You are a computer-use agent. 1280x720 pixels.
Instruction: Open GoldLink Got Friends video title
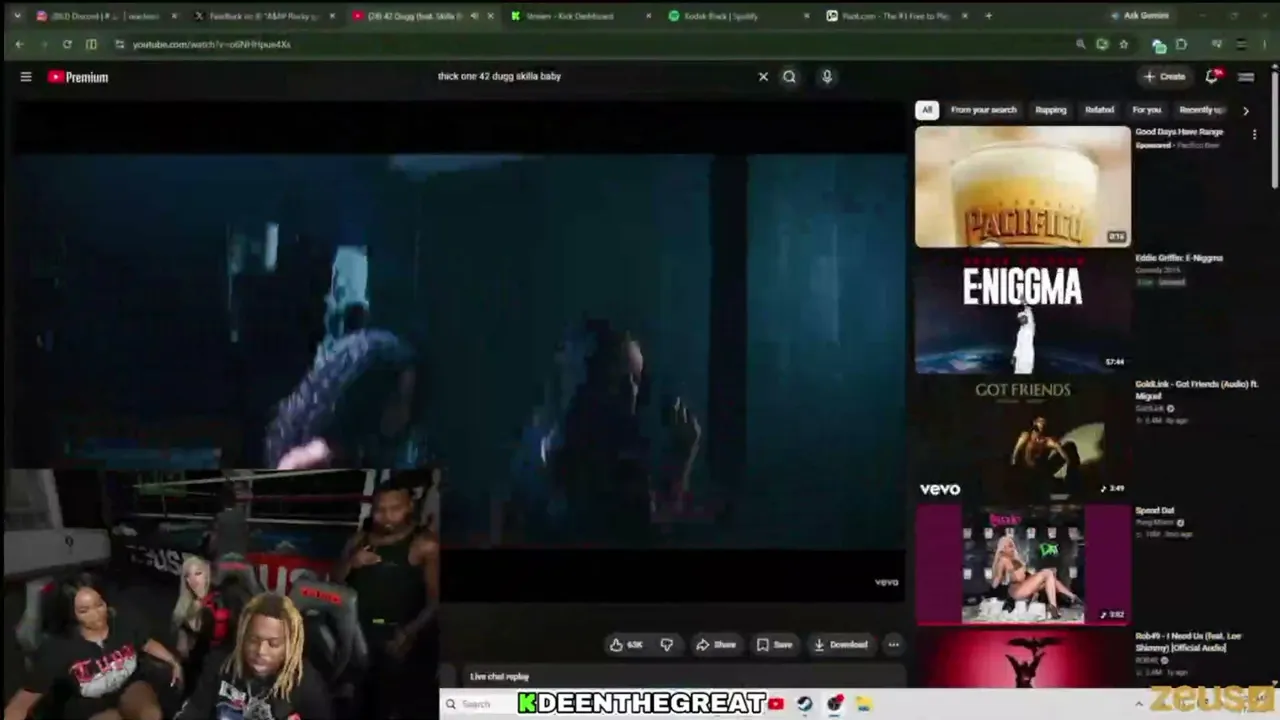point(1196,390)
